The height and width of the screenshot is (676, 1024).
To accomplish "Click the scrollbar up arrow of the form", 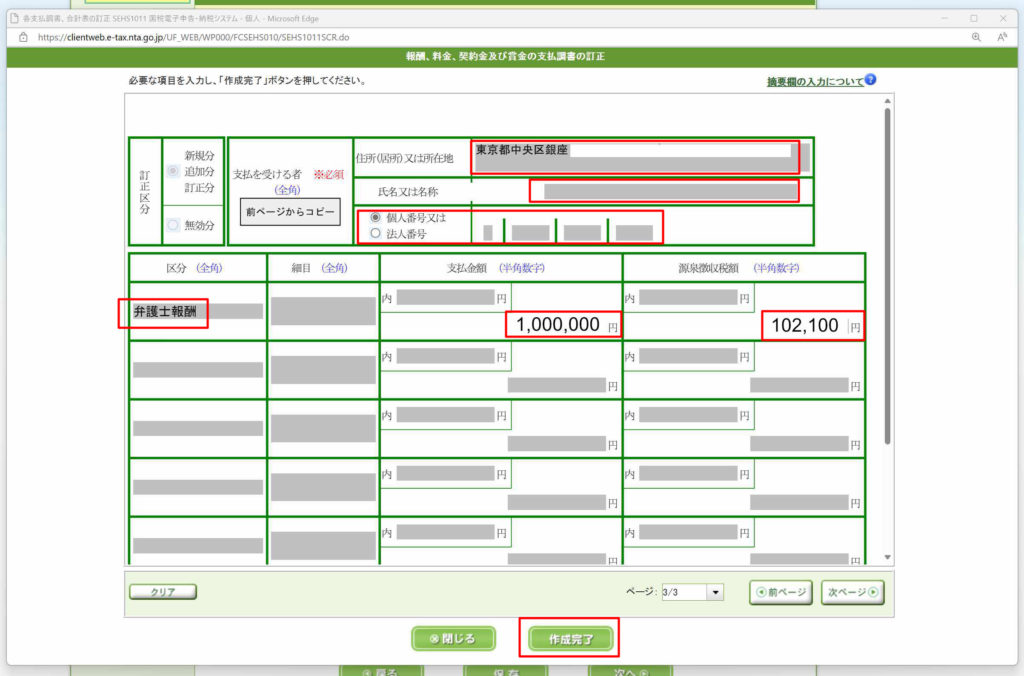I will [x=888, y=102].
